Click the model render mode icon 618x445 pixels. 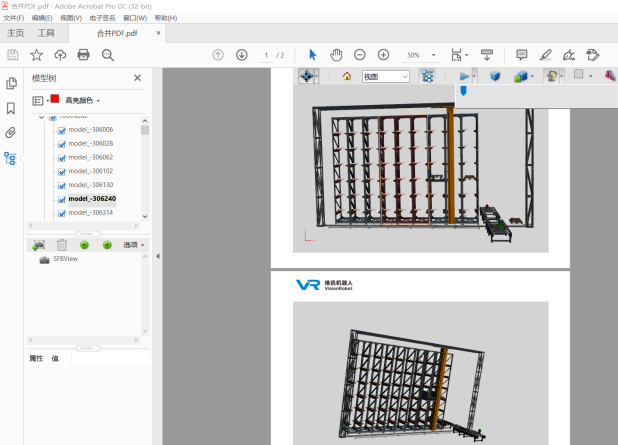(x=521, y=76)
